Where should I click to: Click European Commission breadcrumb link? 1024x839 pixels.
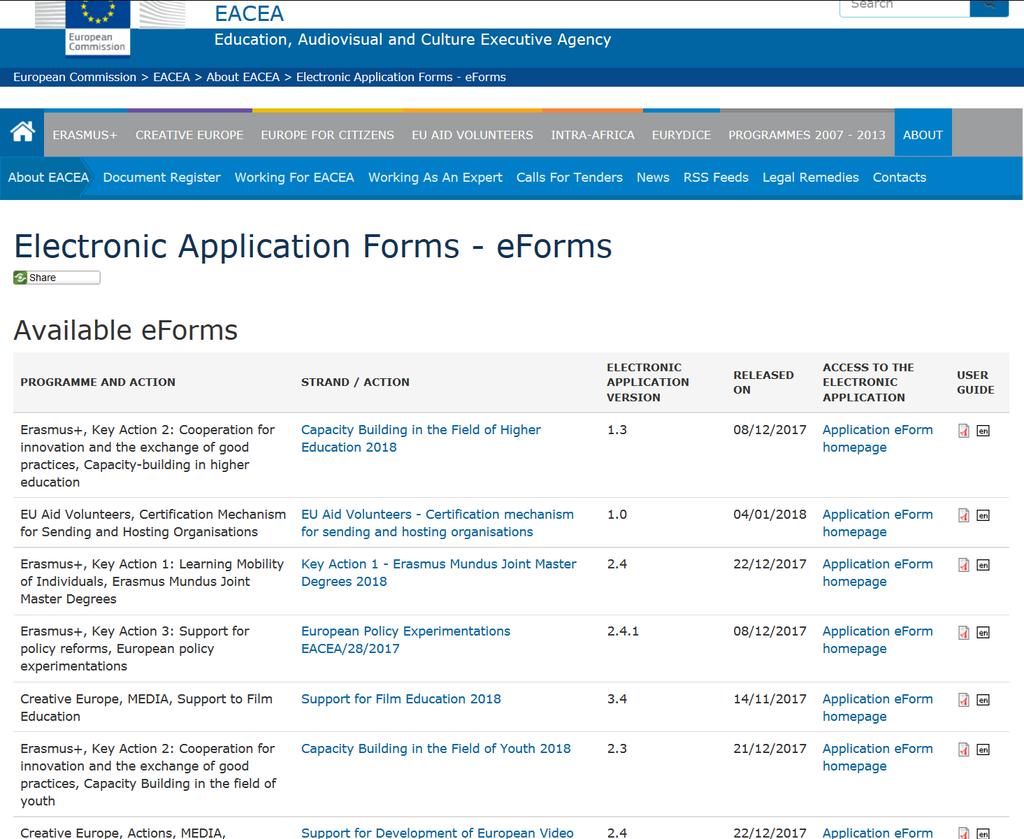(74, 77)
